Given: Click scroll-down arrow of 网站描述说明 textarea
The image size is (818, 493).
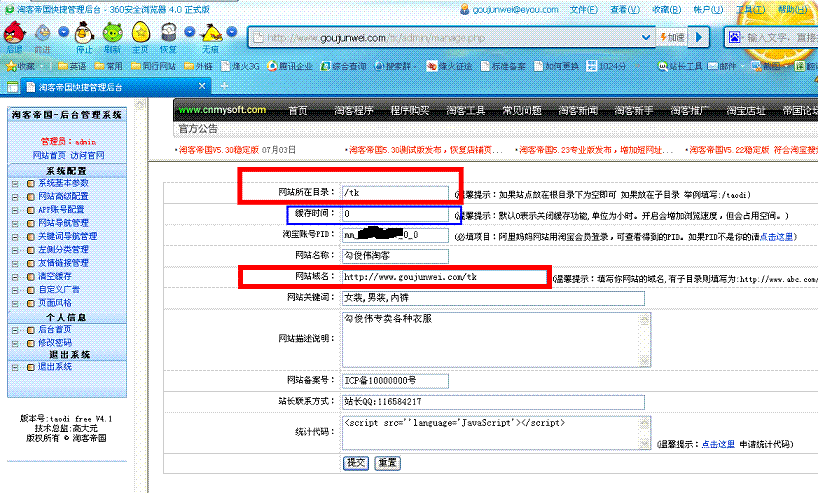Looking at the screenshot, I should coord(645,360).
